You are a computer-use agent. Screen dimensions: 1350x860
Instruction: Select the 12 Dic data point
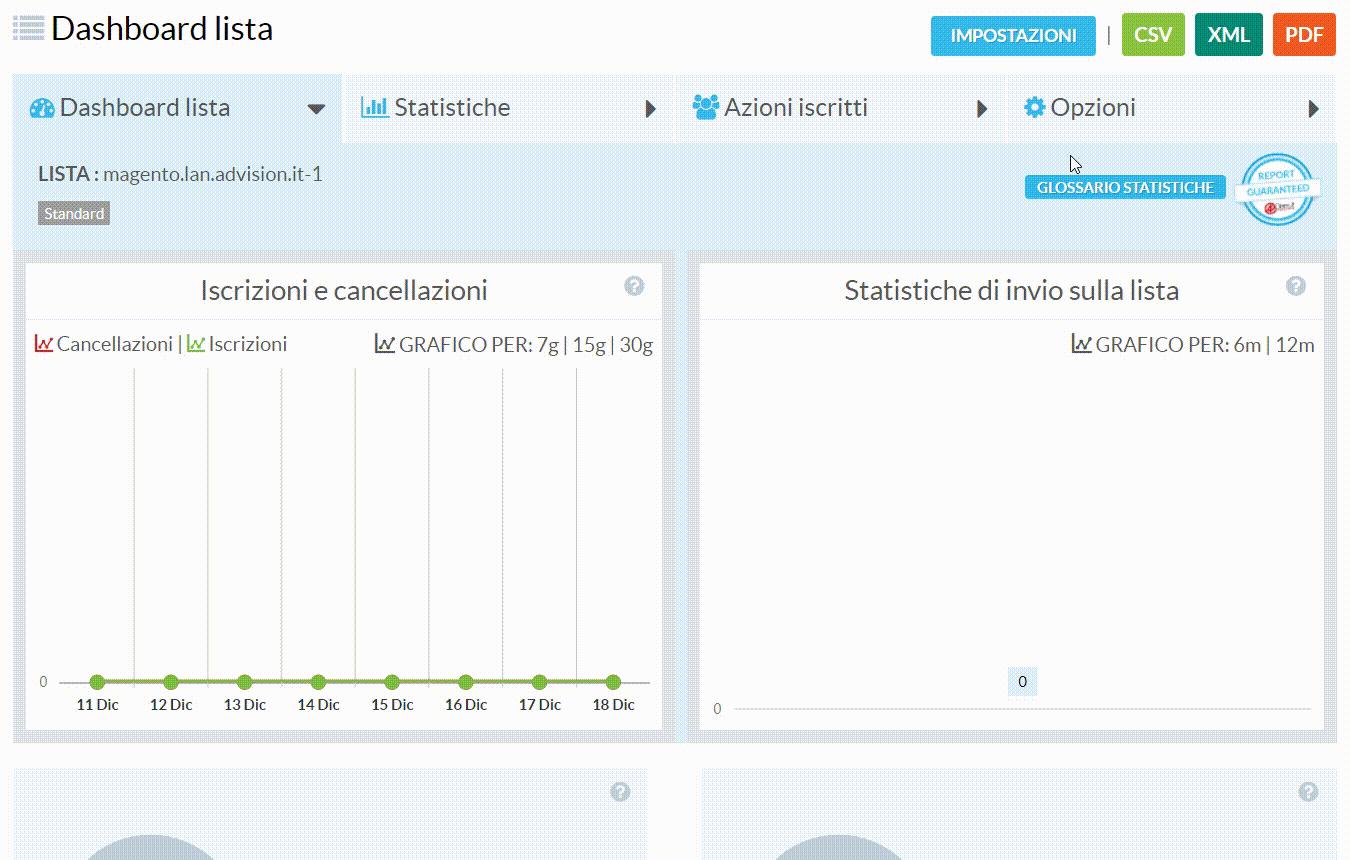click(x=171, y=682)
